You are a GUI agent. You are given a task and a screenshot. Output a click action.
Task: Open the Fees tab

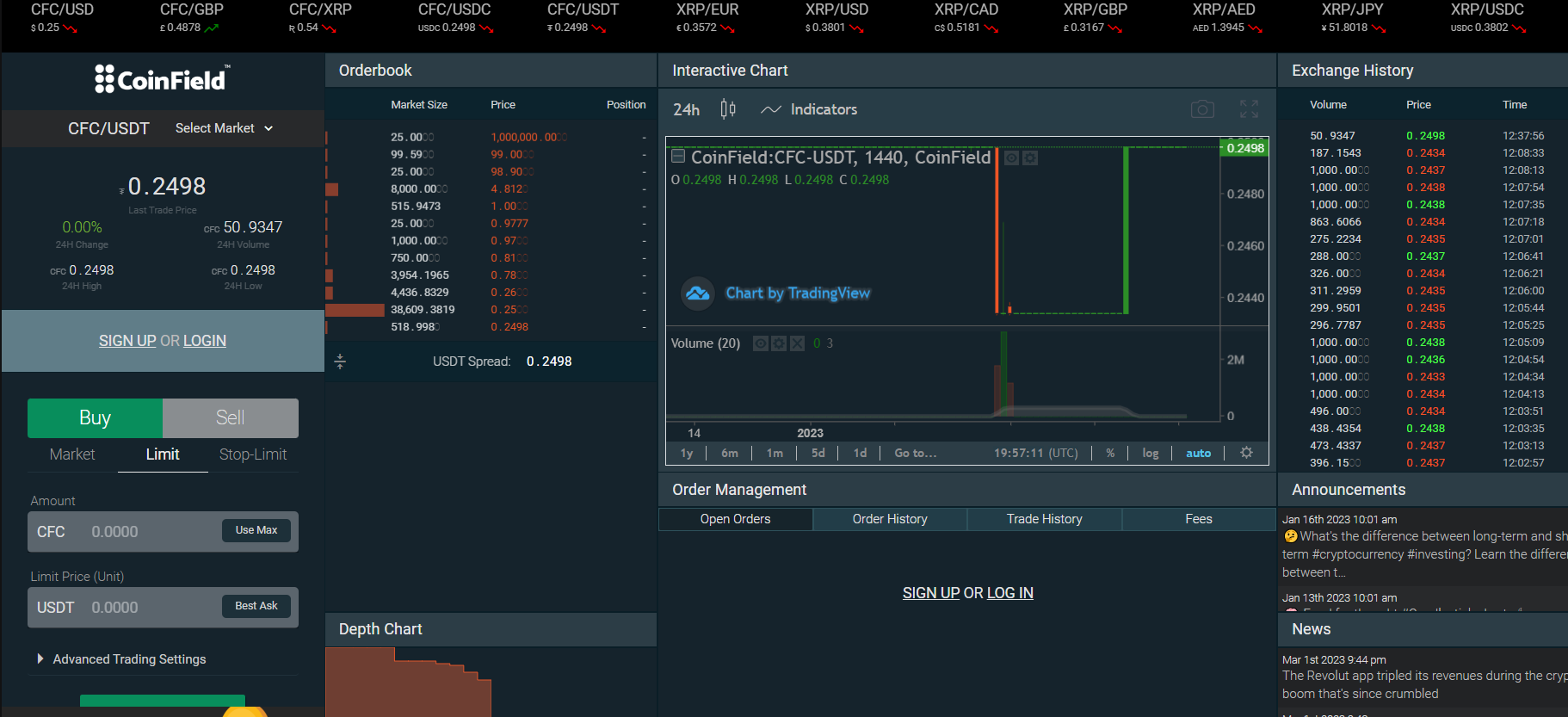1199,519
